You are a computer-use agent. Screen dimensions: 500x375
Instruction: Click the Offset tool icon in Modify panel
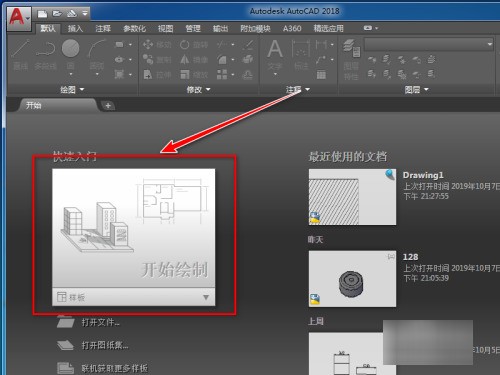pyautogui.click(x=248, y=75)
